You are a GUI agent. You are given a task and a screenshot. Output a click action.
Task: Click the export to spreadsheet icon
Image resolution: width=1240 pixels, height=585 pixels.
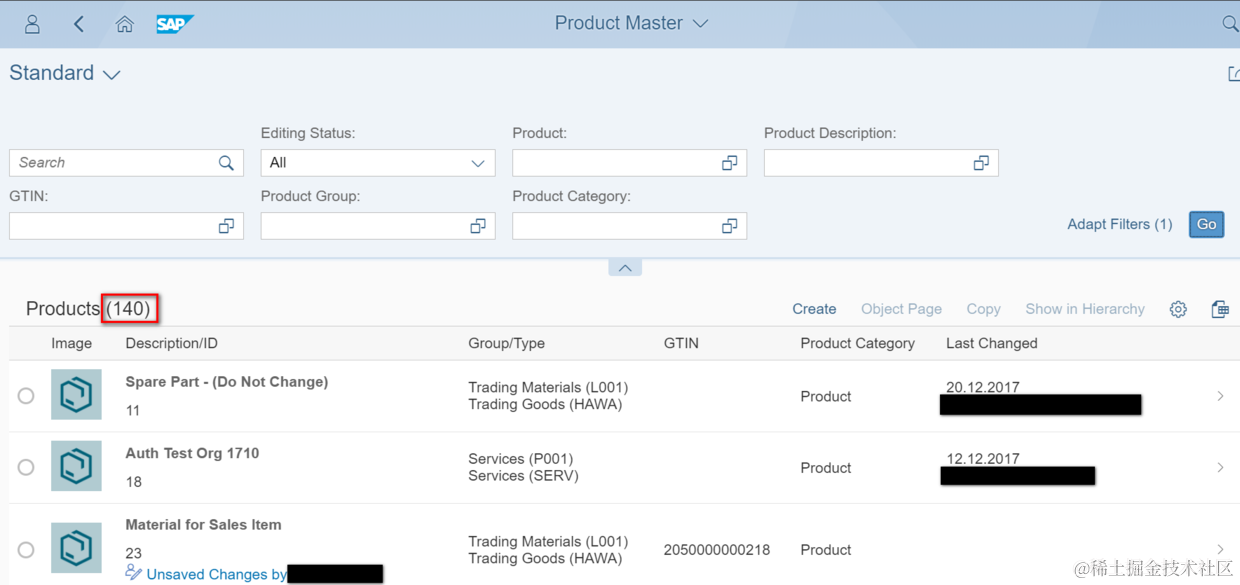click(x=1220, y=309)
